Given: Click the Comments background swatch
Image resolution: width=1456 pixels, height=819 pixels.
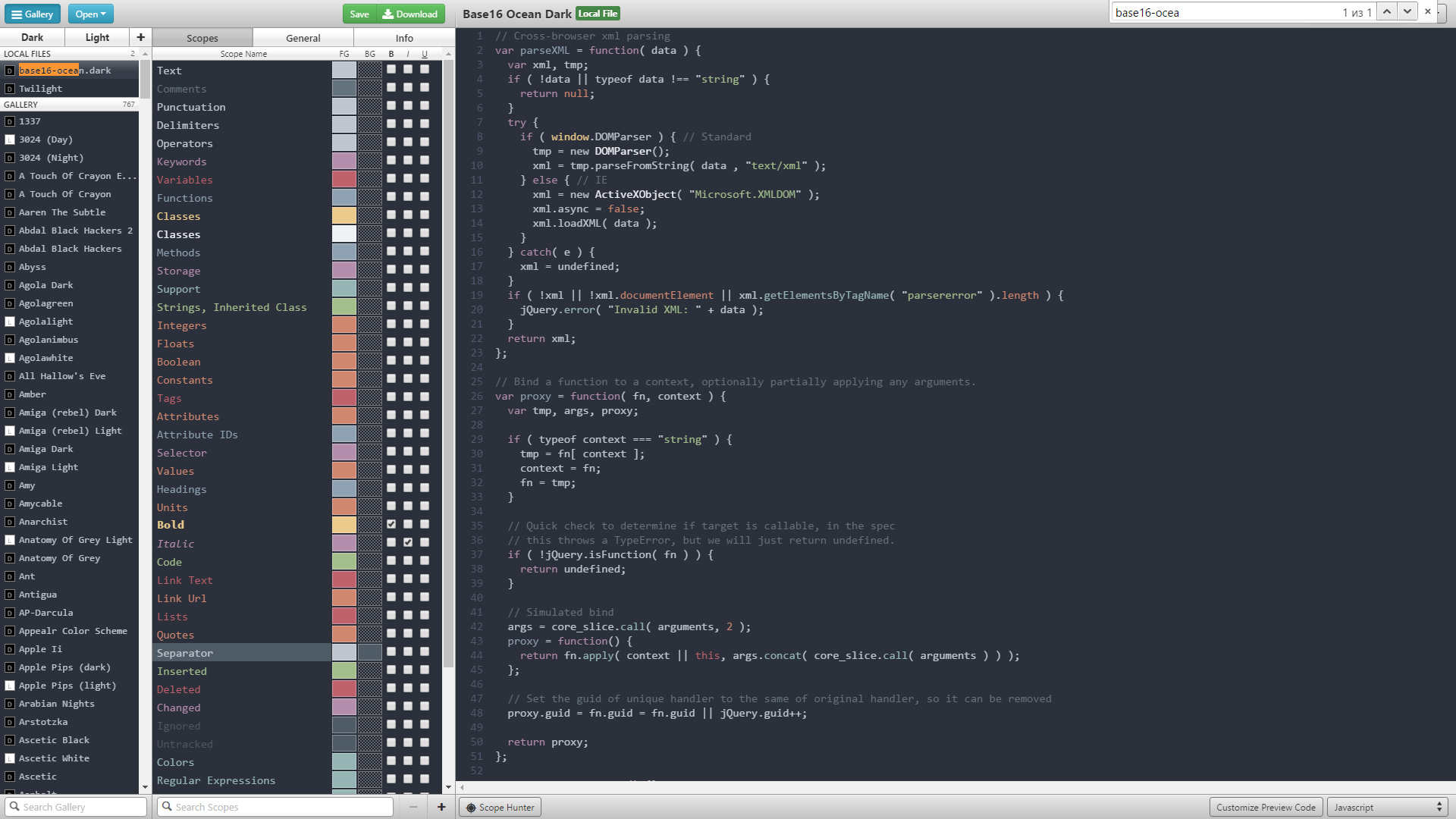Looking at the screenshot, I should click(370, 88).
